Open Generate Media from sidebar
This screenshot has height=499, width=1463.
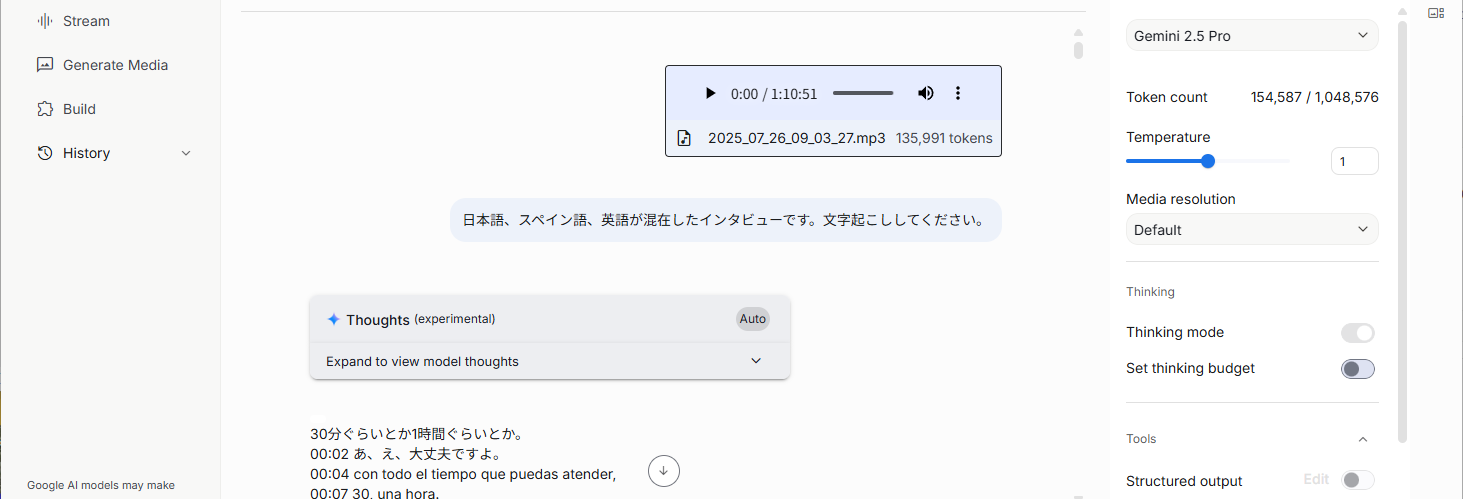coord(115,65)
